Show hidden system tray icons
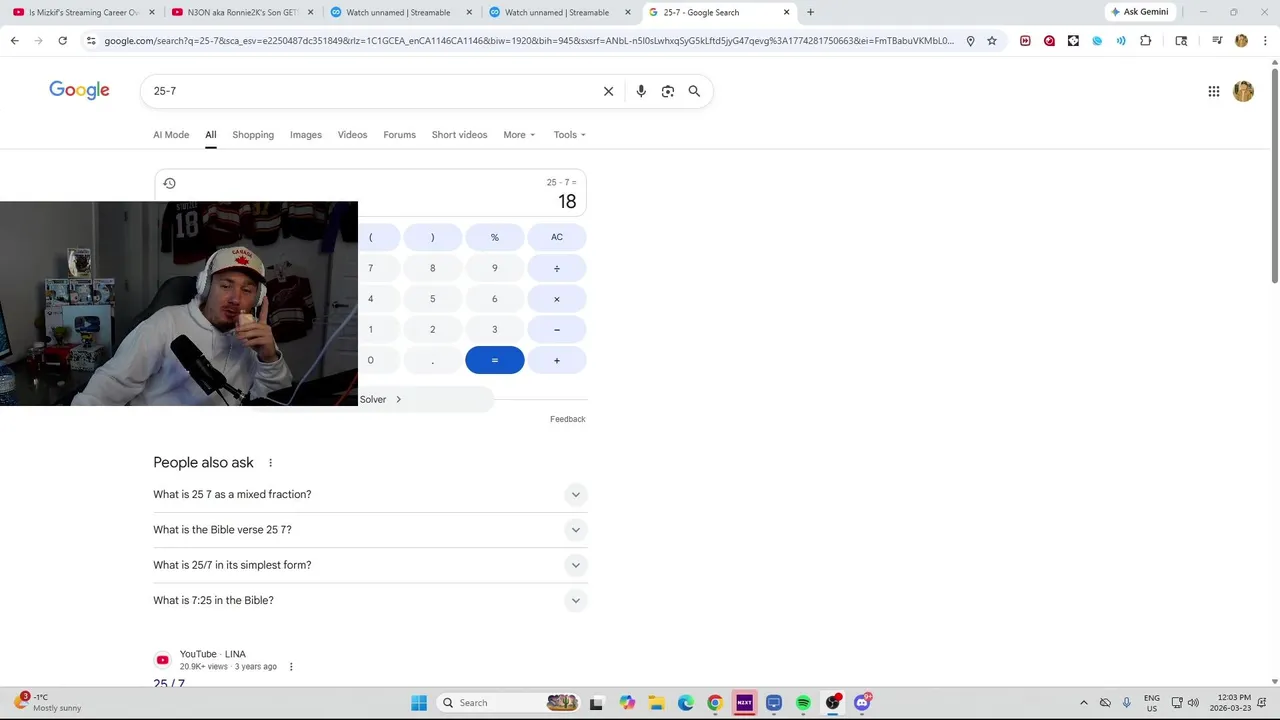Screen dimensions: 1280x720 tap(1083, 703)
